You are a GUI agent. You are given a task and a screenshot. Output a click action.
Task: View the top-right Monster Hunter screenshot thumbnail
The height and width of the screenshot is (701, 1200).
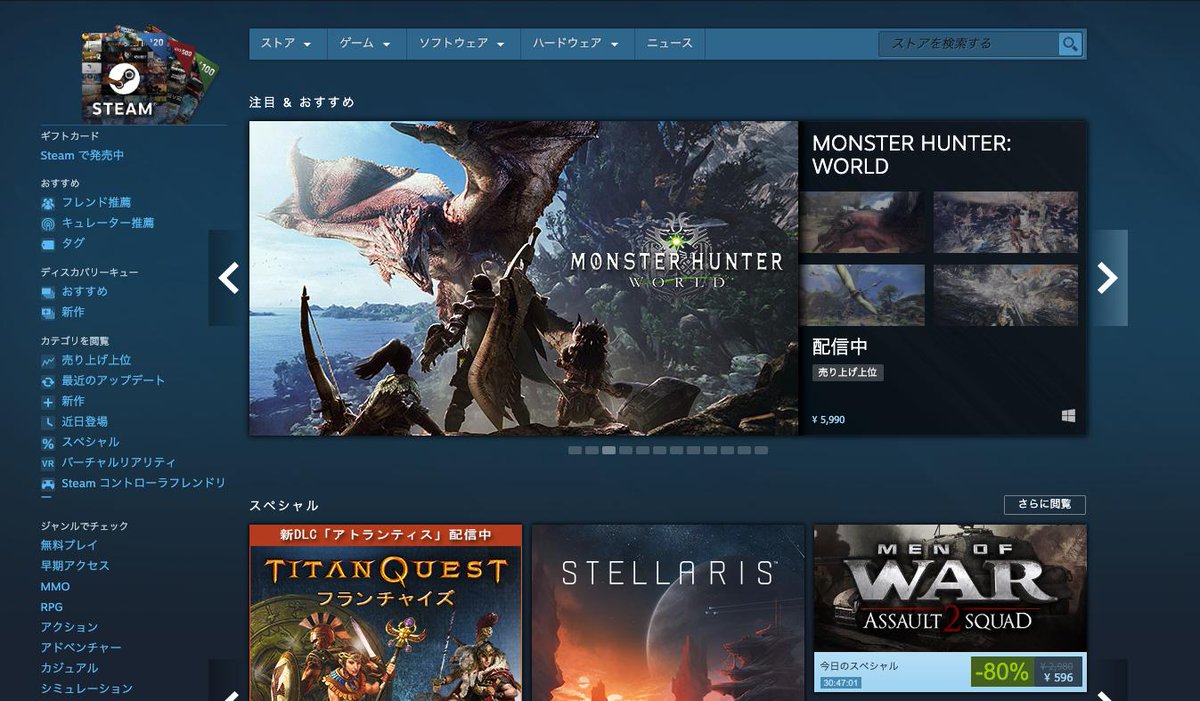(1006, 222)
